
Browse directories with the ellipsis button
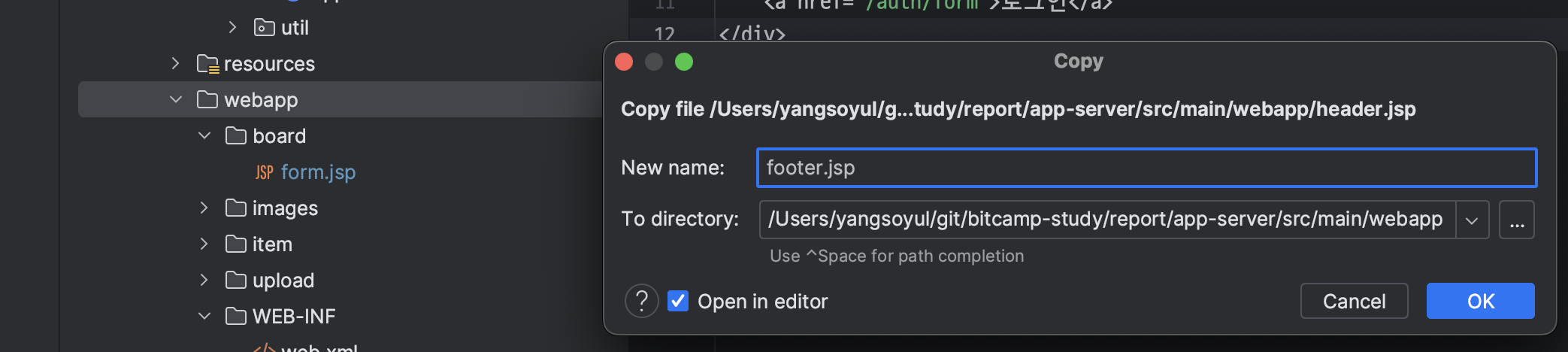click(1517, 220)
